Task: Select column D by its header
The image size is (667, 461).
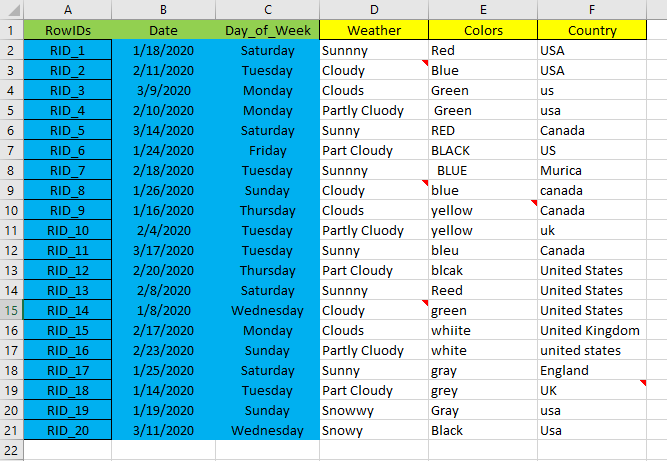Action: click(x=374, y=10)
